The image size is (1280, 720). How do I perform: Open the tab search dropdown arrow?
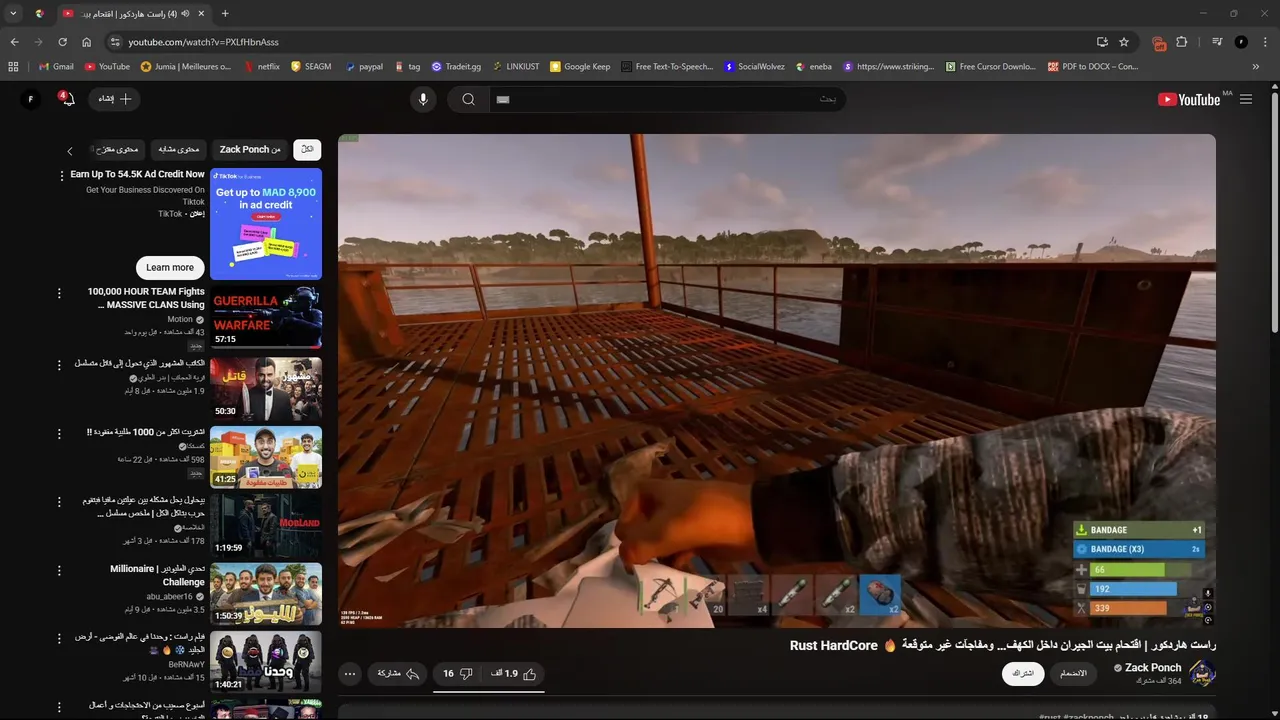[x=13, y=14]
